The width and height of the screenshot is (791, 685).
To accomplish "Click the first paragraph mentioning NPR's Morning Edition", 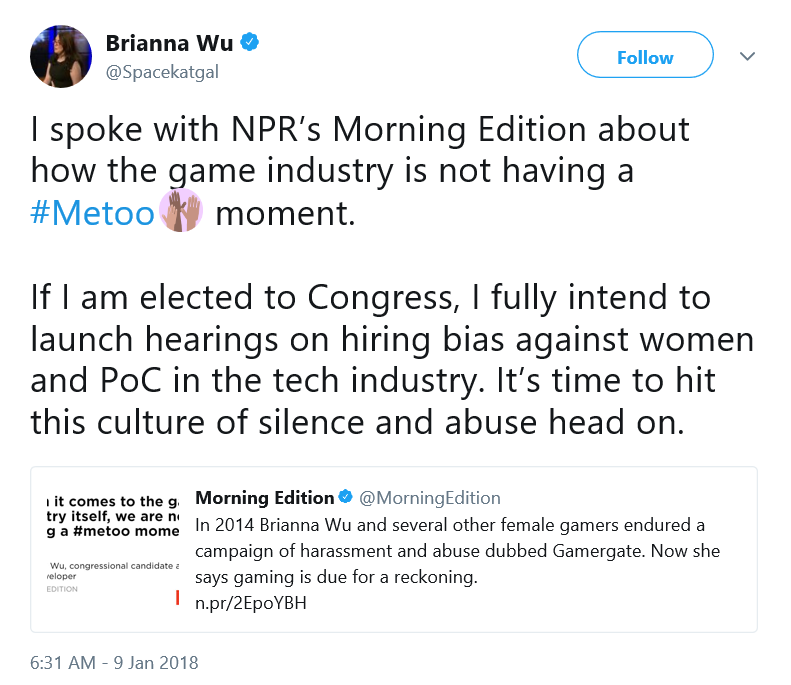I will [360, 171].
